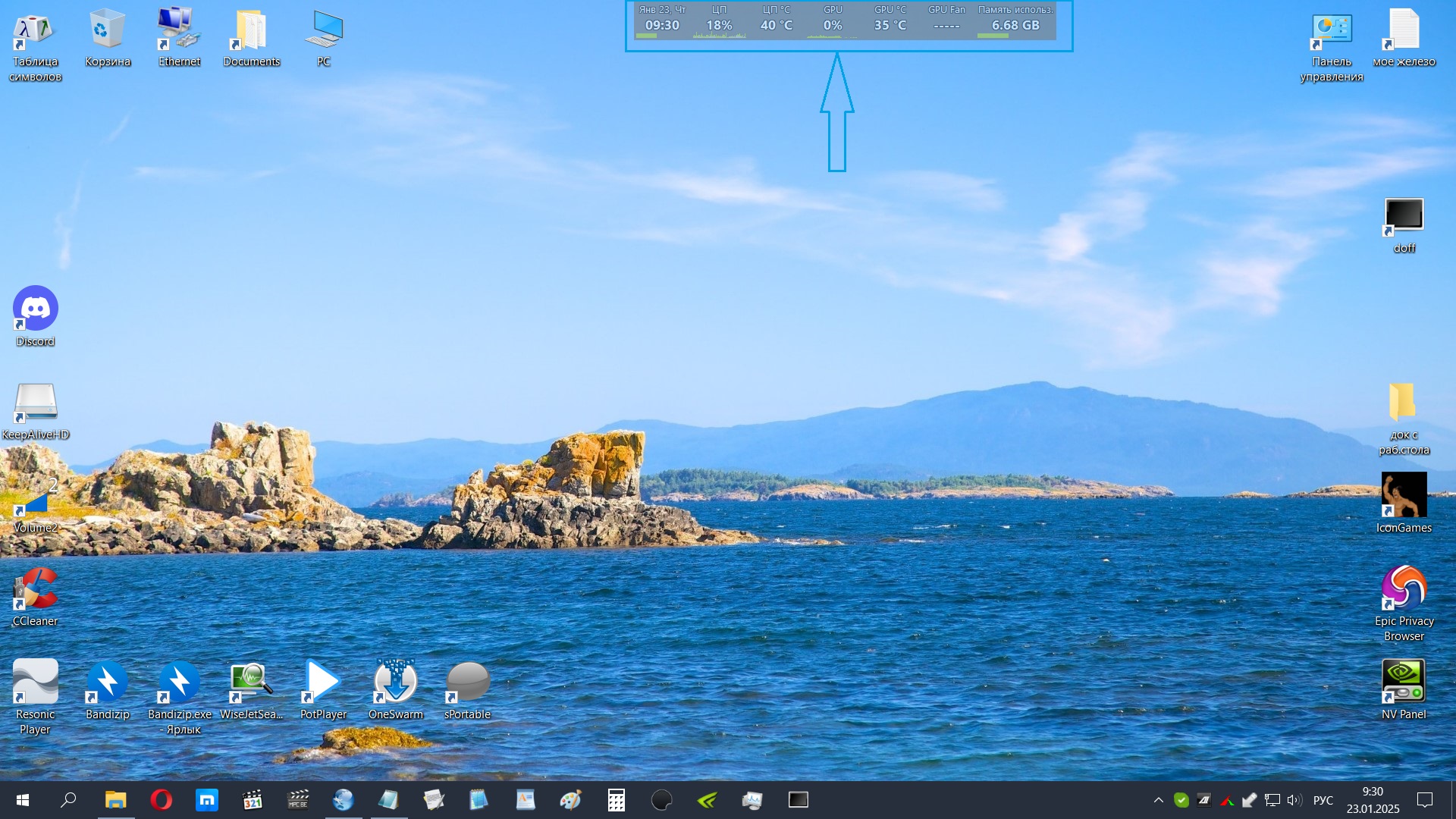The image size is (1456, 819).
Task: Open the Discord desktop shortcut
Action: click(x=35, y=309)
